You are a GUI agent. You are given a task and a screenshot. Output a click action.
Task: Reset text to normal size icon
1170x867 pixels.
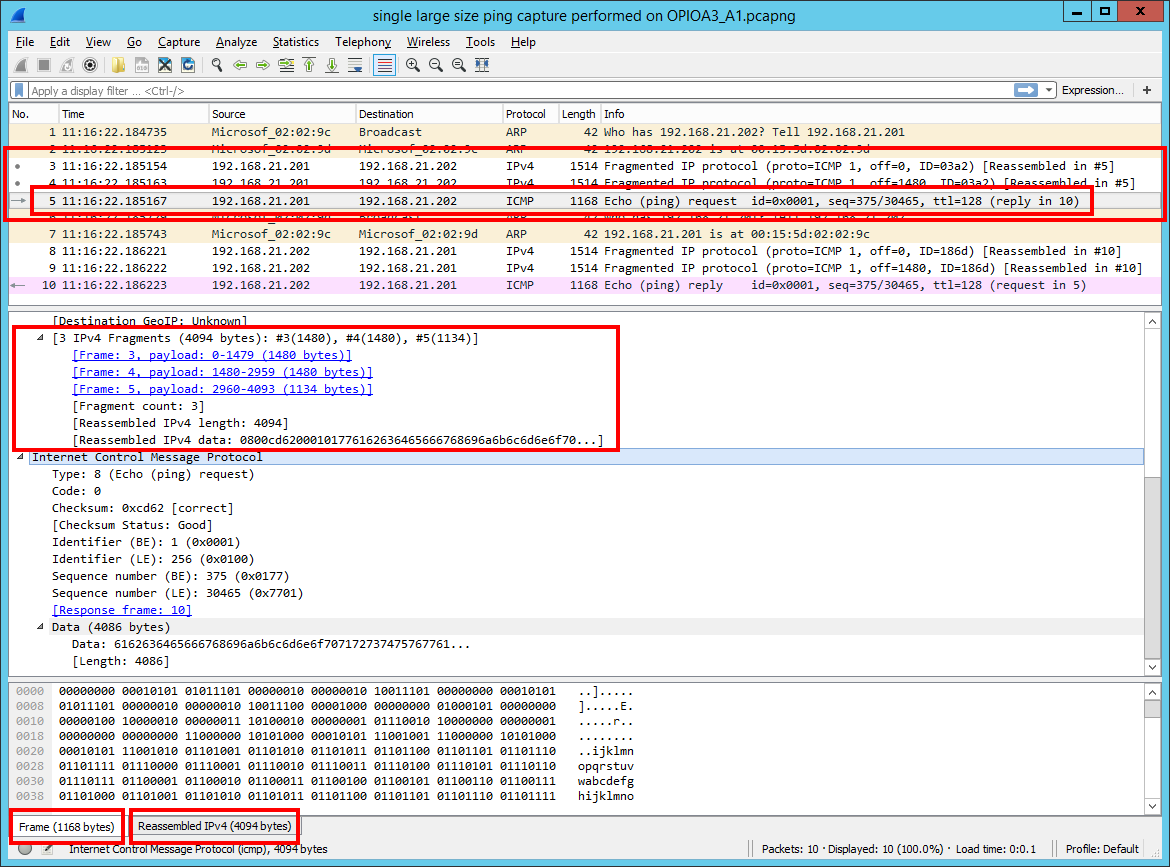pos(459,66)
